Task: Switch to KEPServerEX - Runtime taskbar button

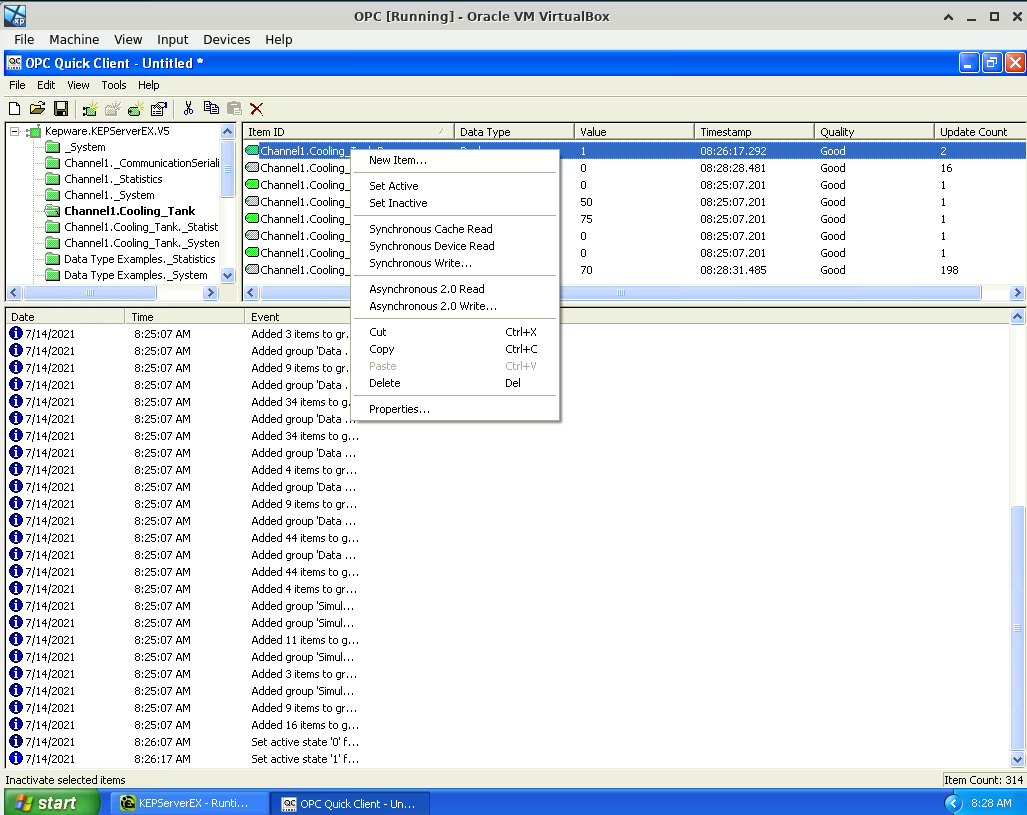Action: click(x=189, y=803)
